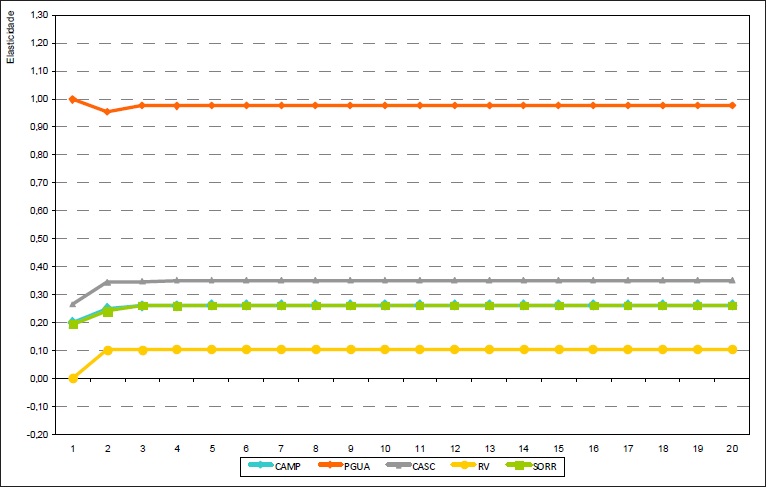Click PGUA data point at period 2
The image size is (768, 488).
[107, 112]
